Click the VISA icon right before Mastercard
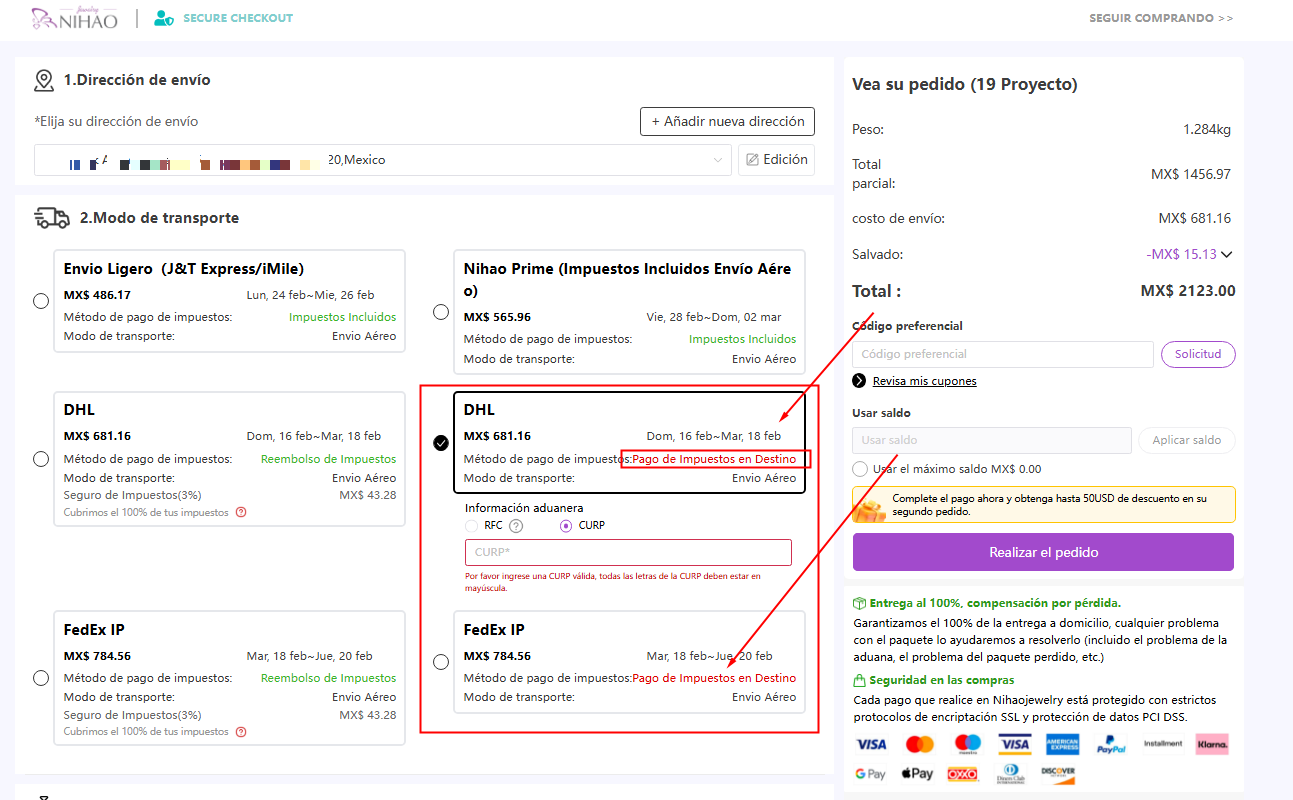Screen dimensions: 1293x800 click(872, 745)
